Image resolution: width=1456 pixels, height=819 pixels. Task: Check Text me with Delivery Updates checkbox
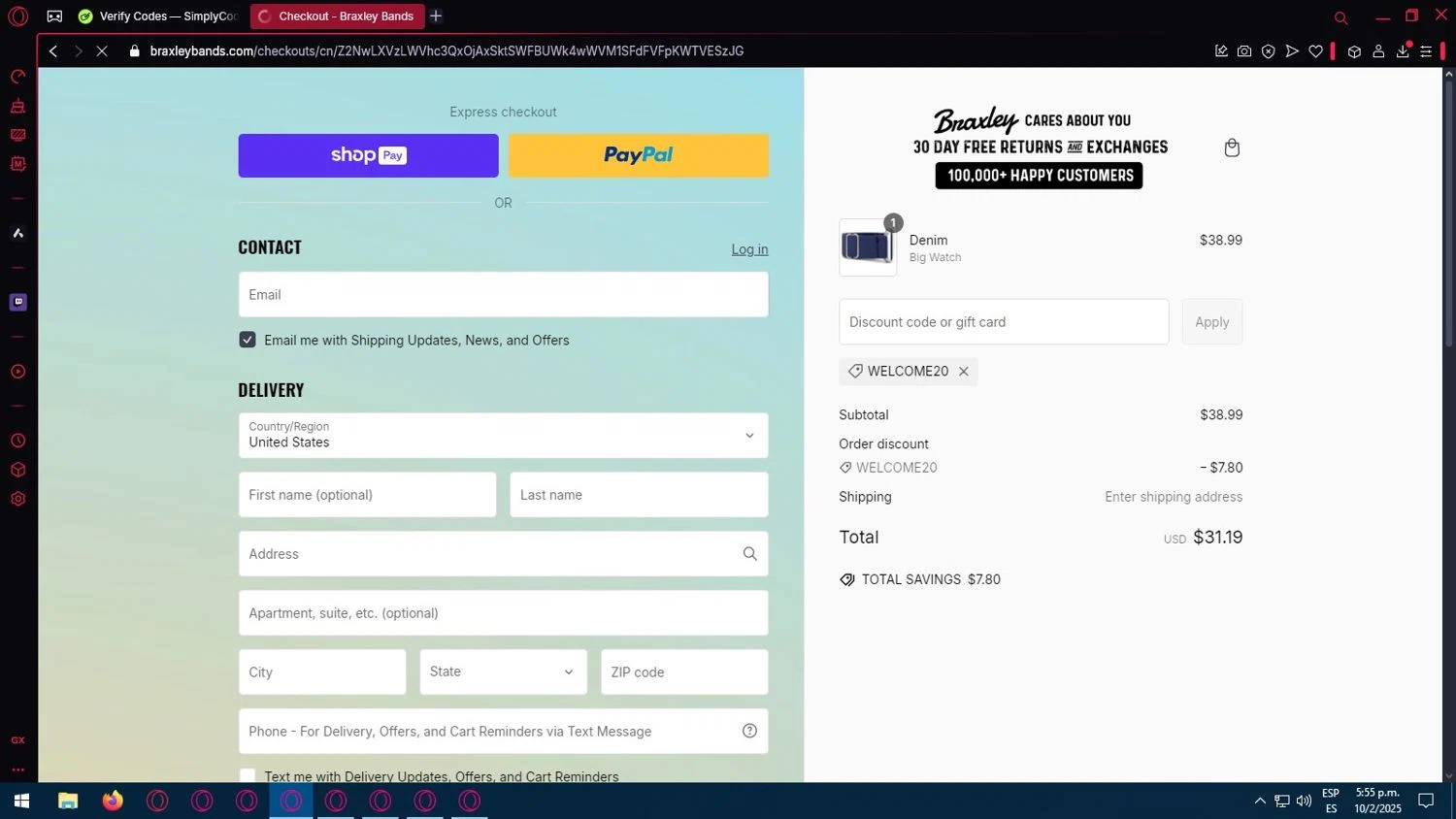point(248,776)
